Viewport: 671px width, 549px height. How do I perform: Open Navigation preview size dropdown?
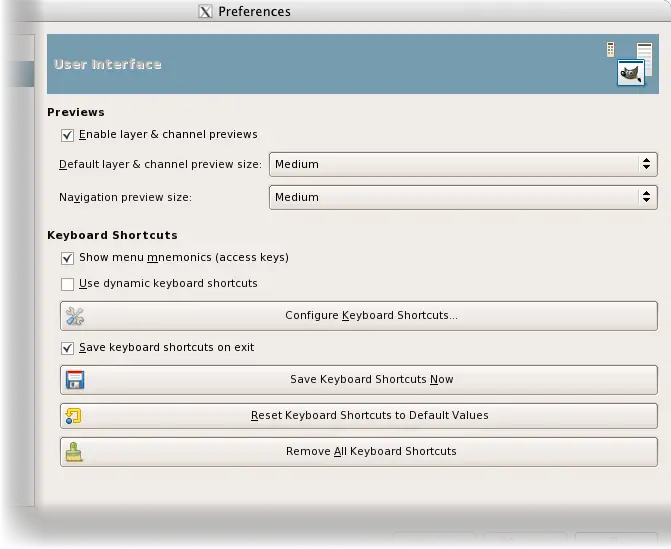coord(463,197)
